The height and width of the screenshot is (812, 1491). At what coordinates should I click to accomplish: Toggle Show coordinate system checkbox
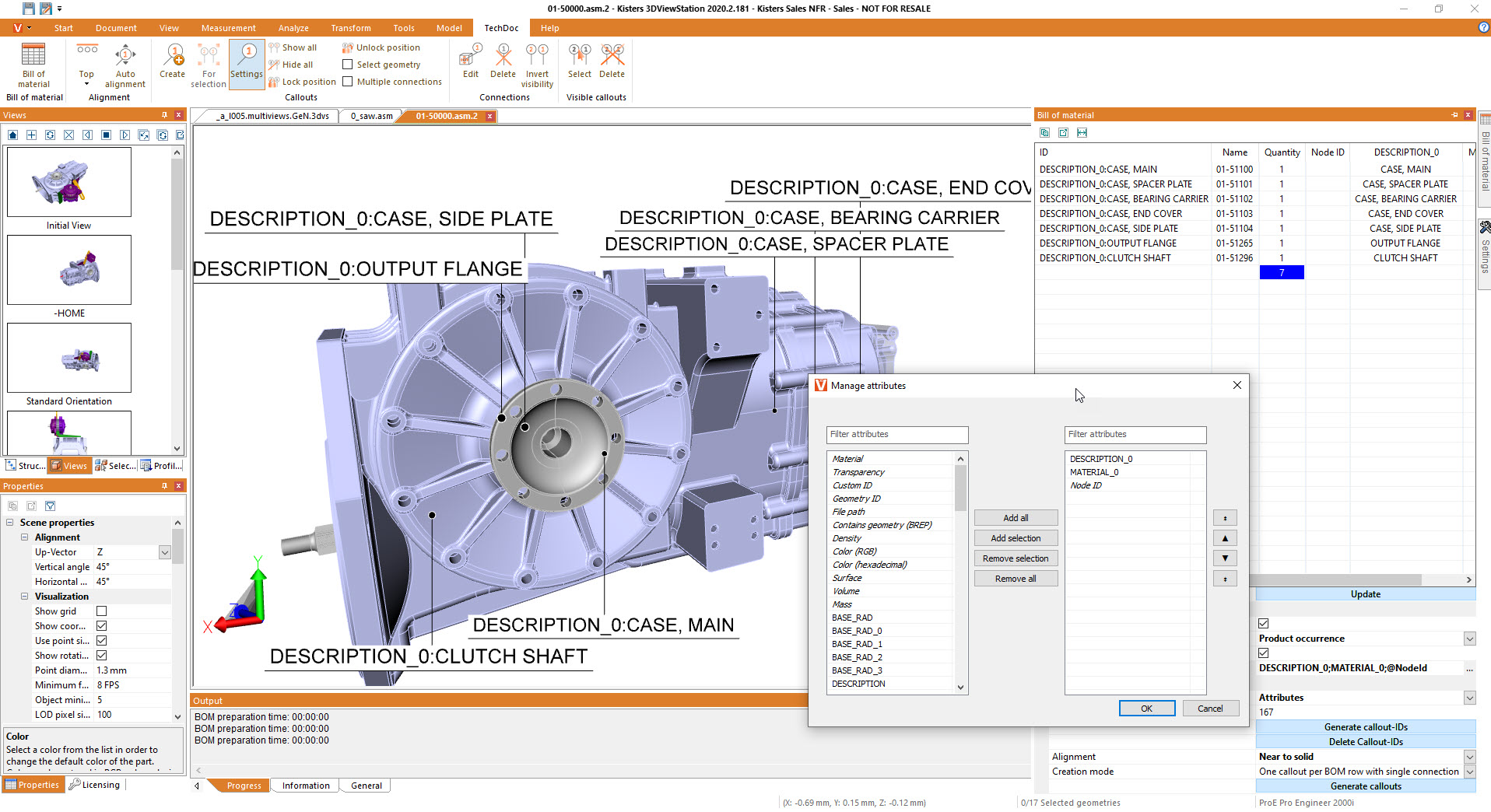tap(101, 626)
